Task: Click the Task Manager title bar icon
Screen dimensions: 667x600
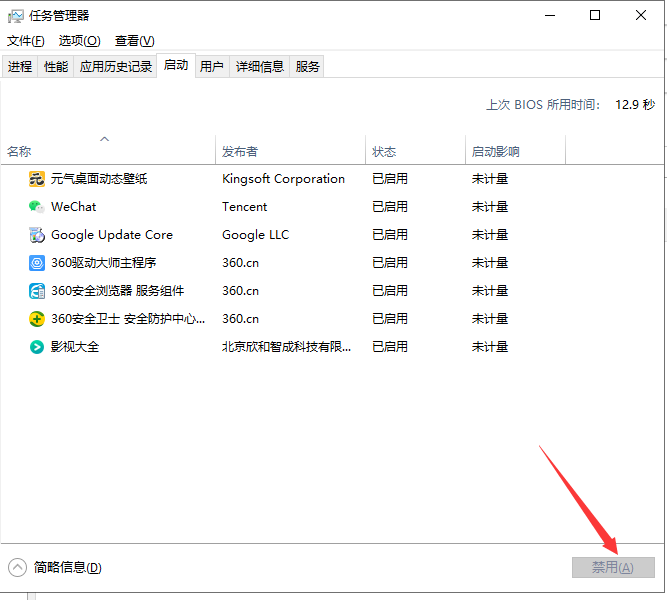Action: 15,15
